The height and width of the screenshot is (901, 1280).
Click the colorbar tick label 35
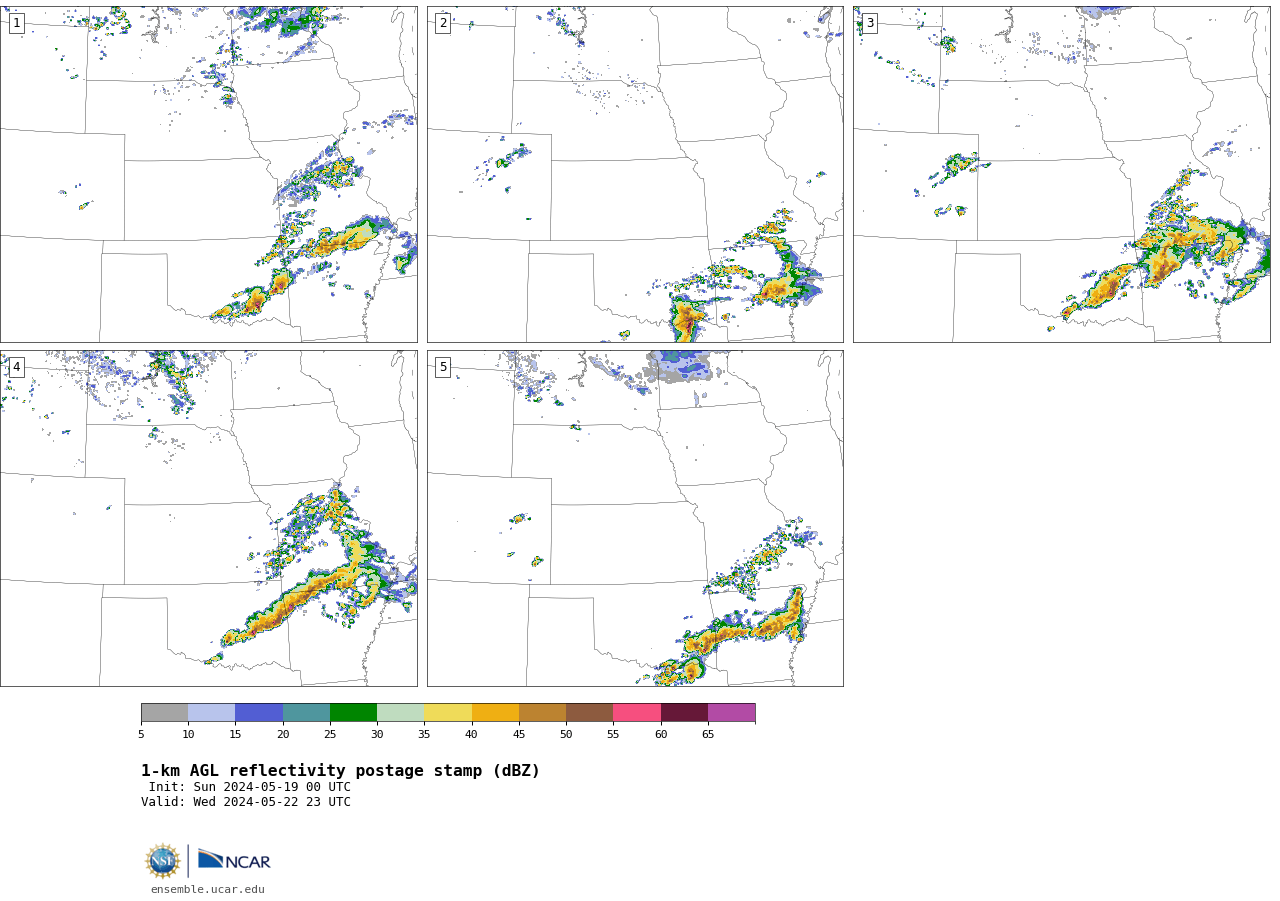coord(424,735)
